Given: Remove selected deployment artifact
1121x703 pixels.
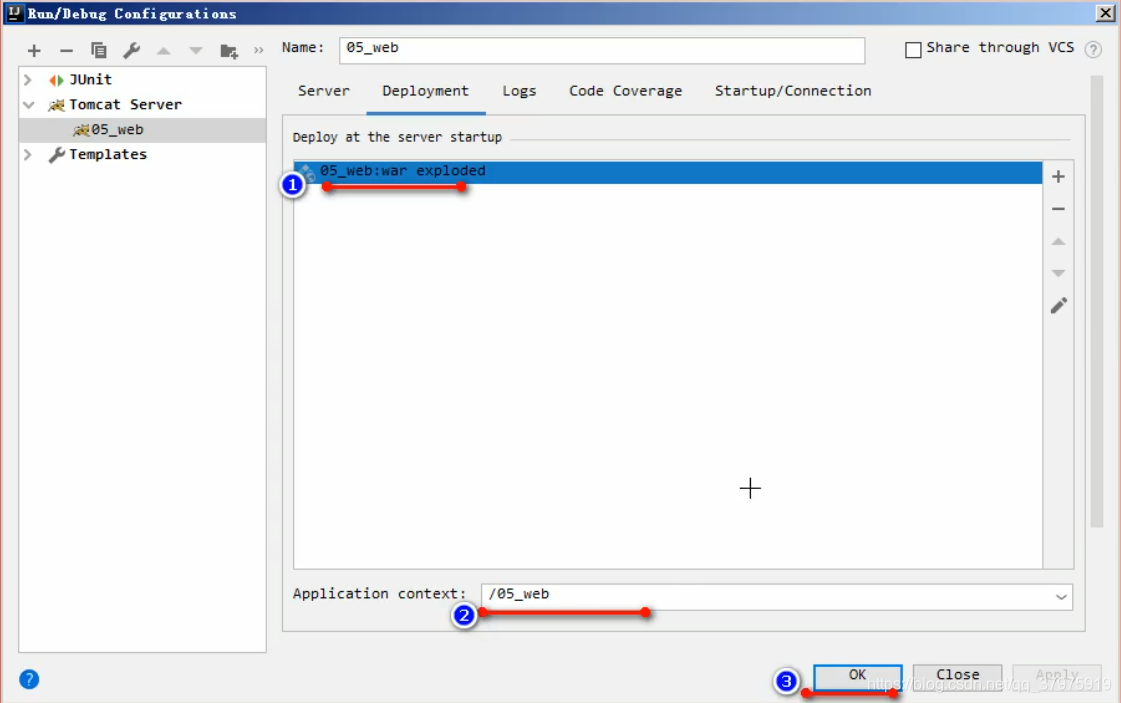Looking at the screenshot, I should click(x=1058, y=209).
